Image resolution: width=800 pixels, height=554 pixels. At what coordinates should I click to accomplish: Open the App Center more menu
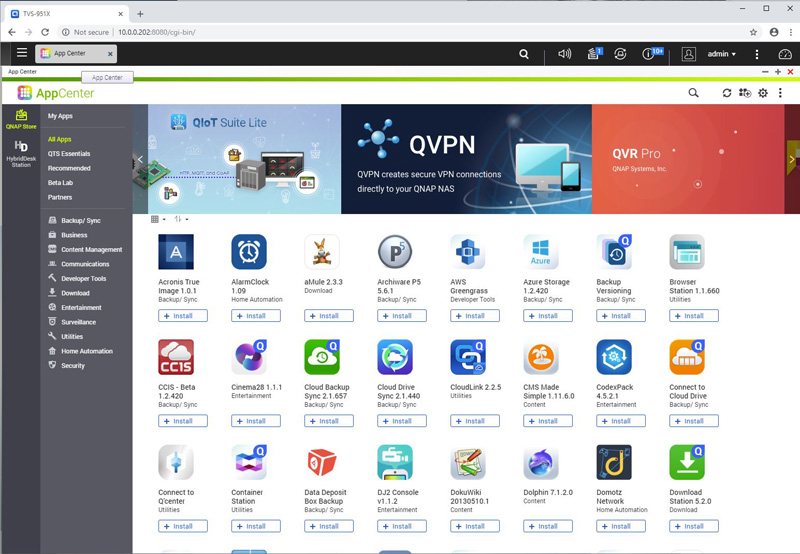pyautogui.click(x=780, y=93)
